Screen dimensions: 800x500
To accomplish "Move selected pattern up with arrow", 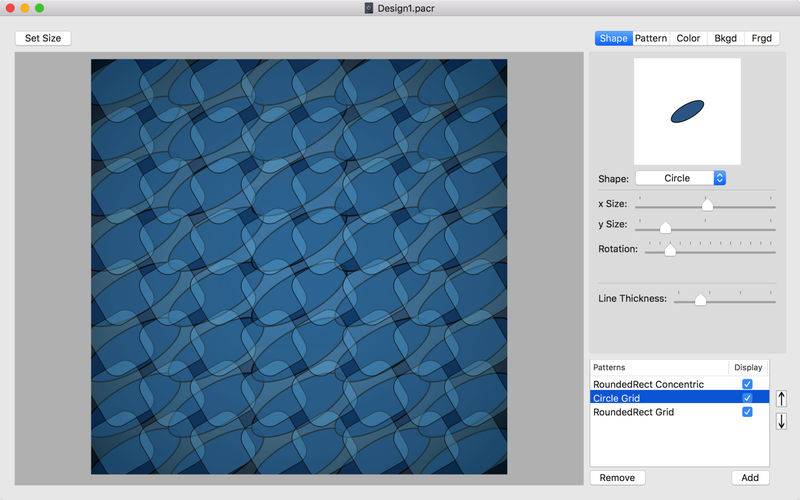I will click(781, 398).
